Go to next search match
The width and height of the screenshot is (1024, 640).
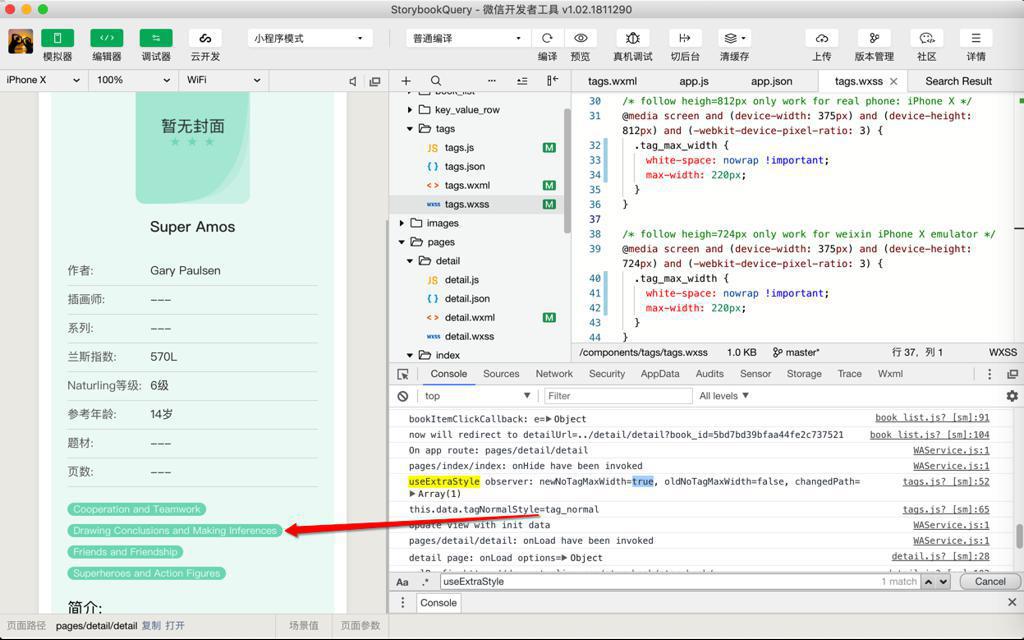943,582
